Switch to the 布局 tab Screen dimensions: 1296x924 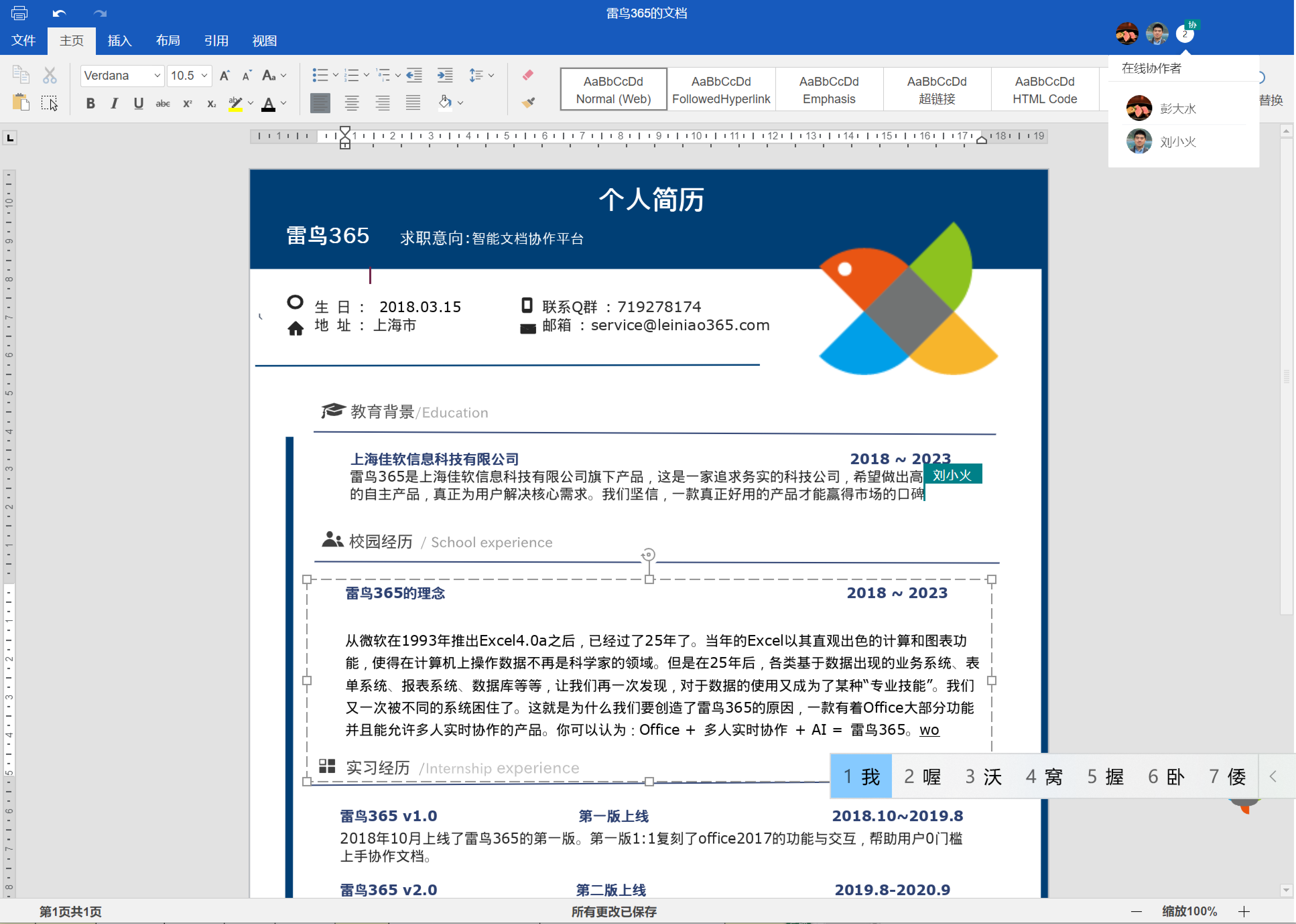click(x=168, y=41)
